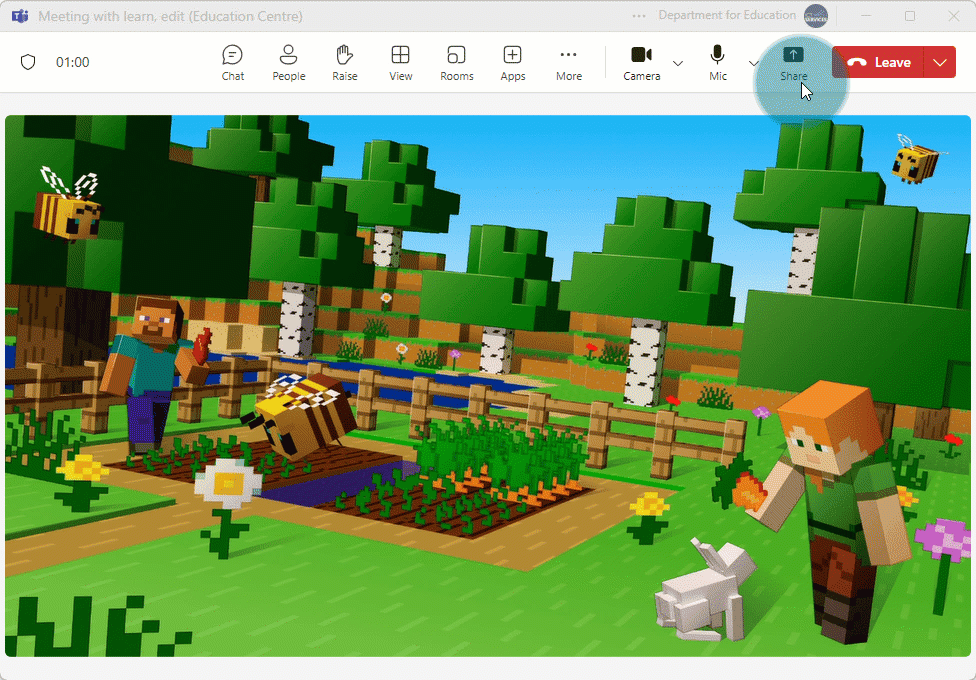Click the meeting window title text

(x=171, y=16)
